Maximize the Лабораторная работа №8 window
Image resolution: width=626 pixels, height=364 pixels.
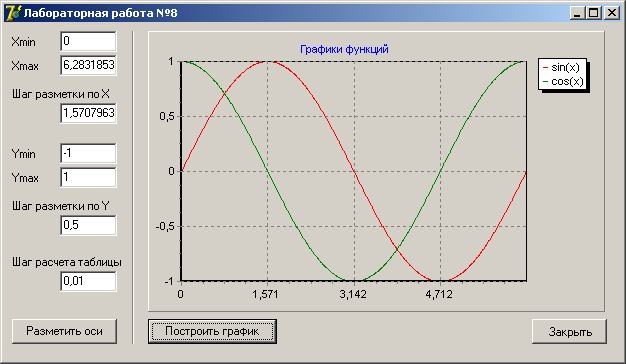click(594, 13)
